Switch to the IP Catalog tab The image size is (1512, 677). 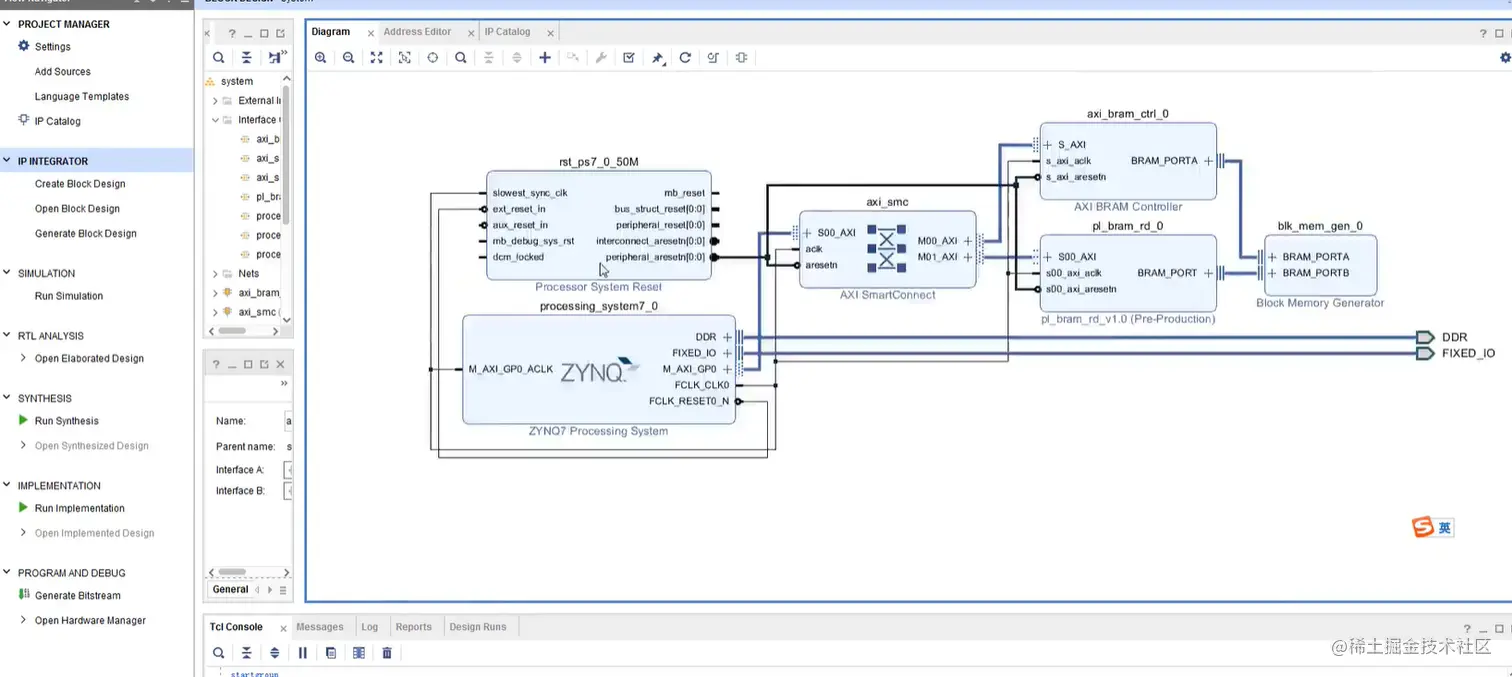[x=508, y=32]
